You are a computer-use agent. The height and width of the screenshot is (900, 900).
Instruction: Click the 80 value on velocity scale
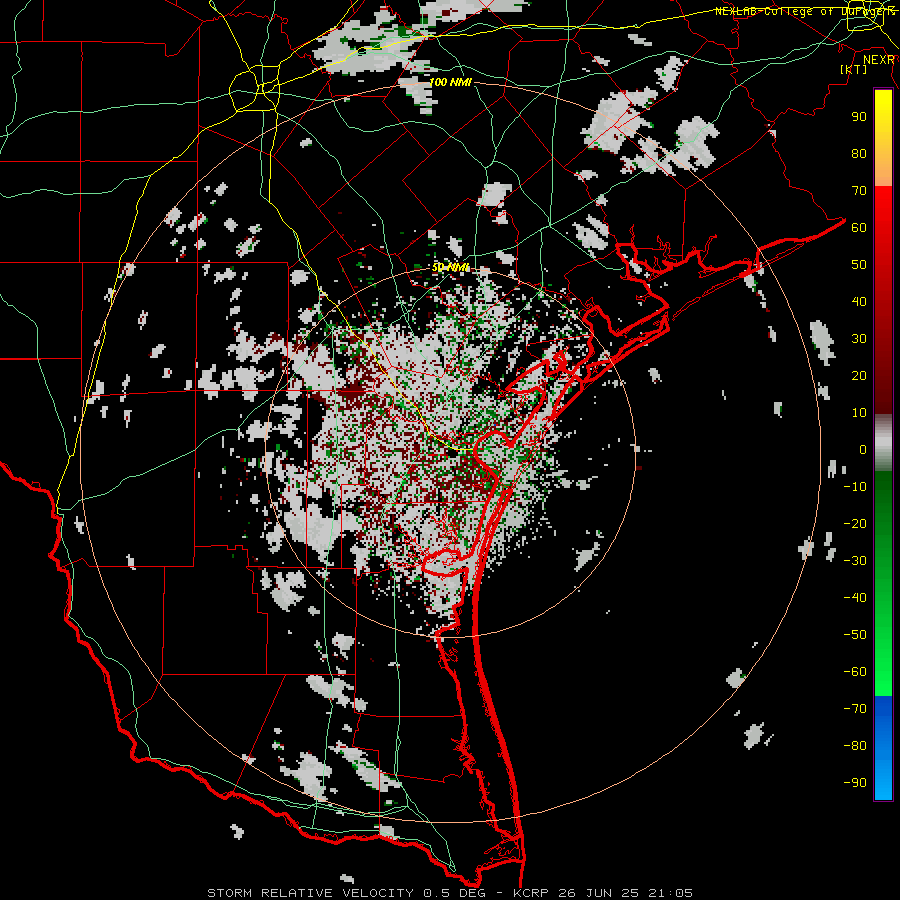coord(859,154)
